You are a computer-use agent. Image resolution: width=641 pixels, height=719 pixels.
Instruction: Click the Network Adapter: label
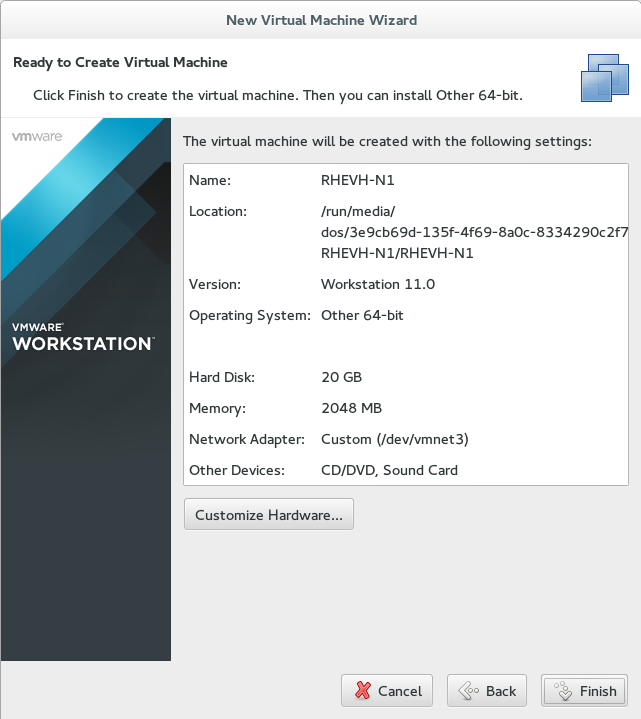click(x=247, y=439)
